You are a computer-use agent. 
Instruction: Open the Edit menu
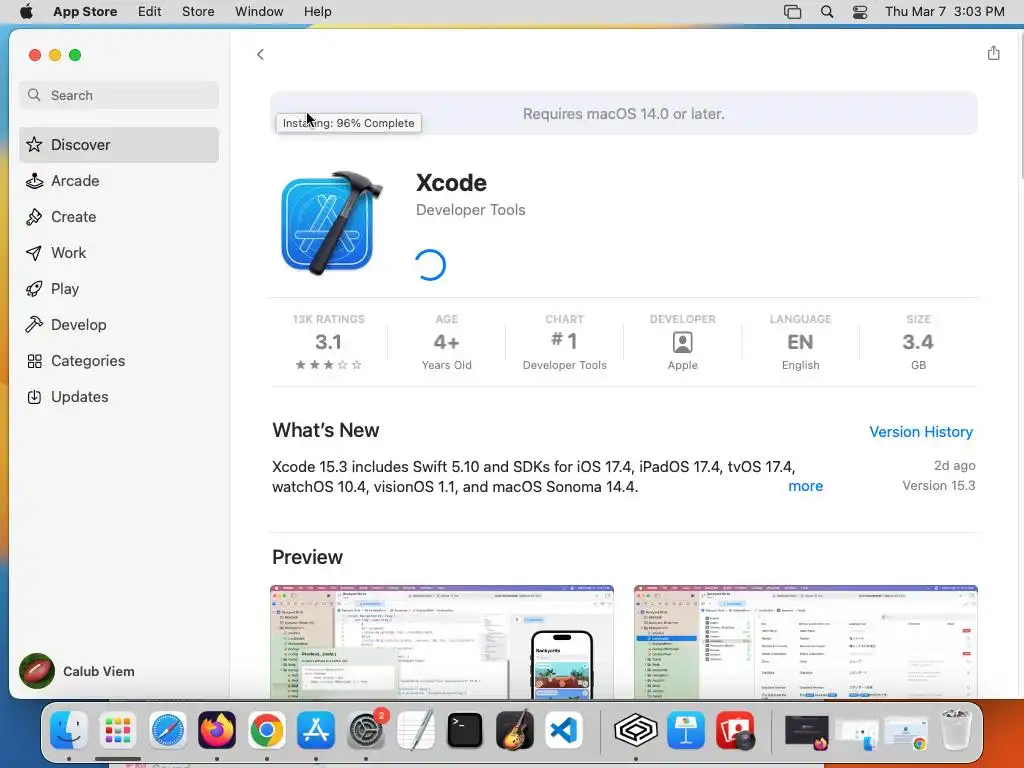point(150,12)
